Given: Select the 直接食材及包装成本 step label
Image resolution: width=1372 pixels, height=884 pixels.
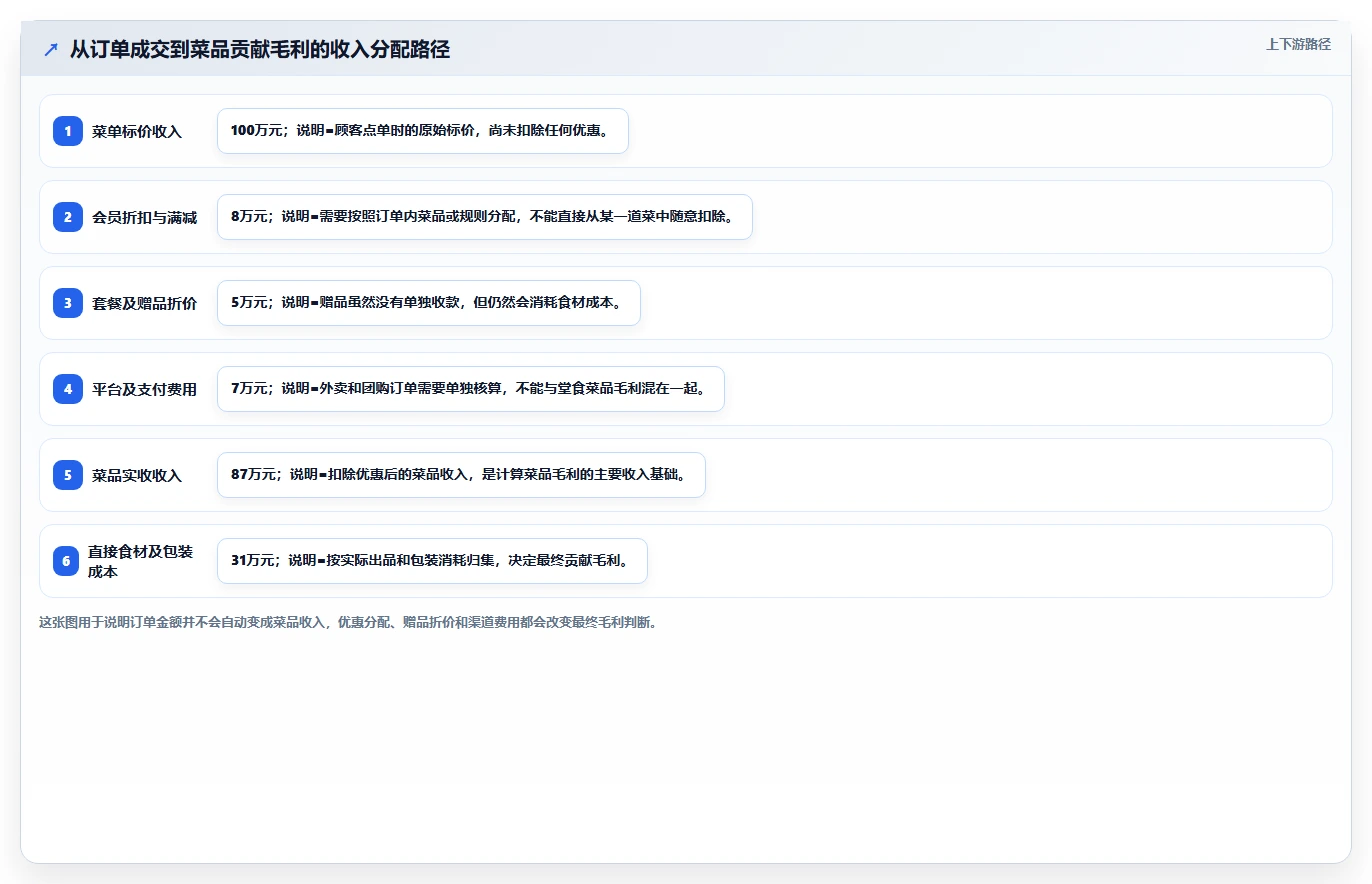Looking at the screenshot, I should pos(140,561).
